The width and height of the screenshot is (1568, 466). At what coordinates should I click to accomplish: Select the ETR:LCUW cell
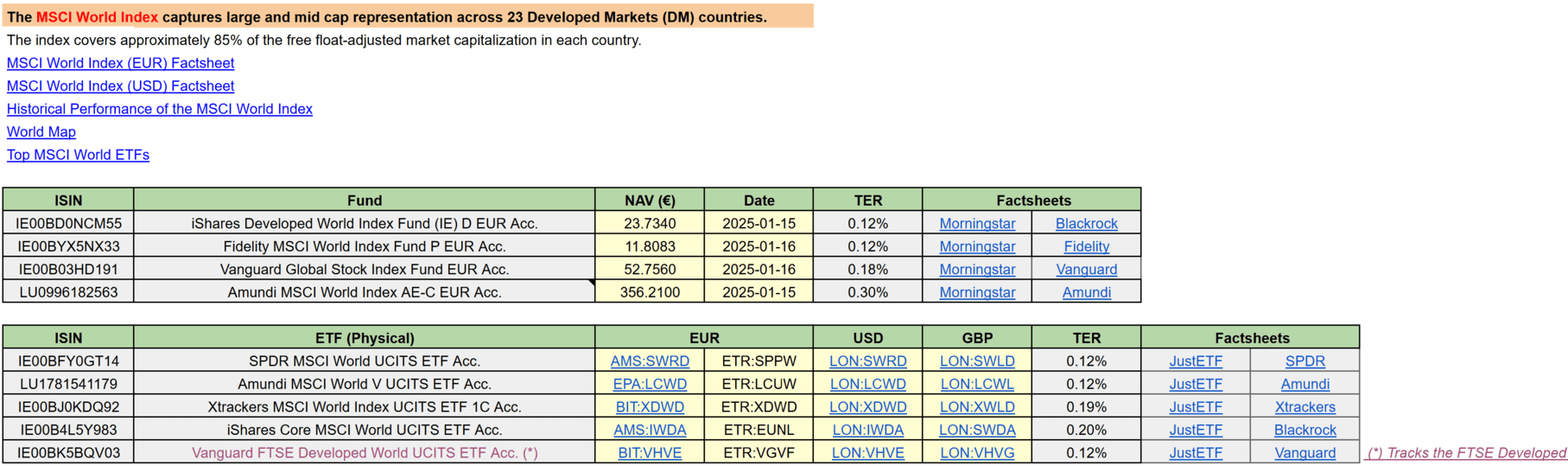(x=759, y=384)
